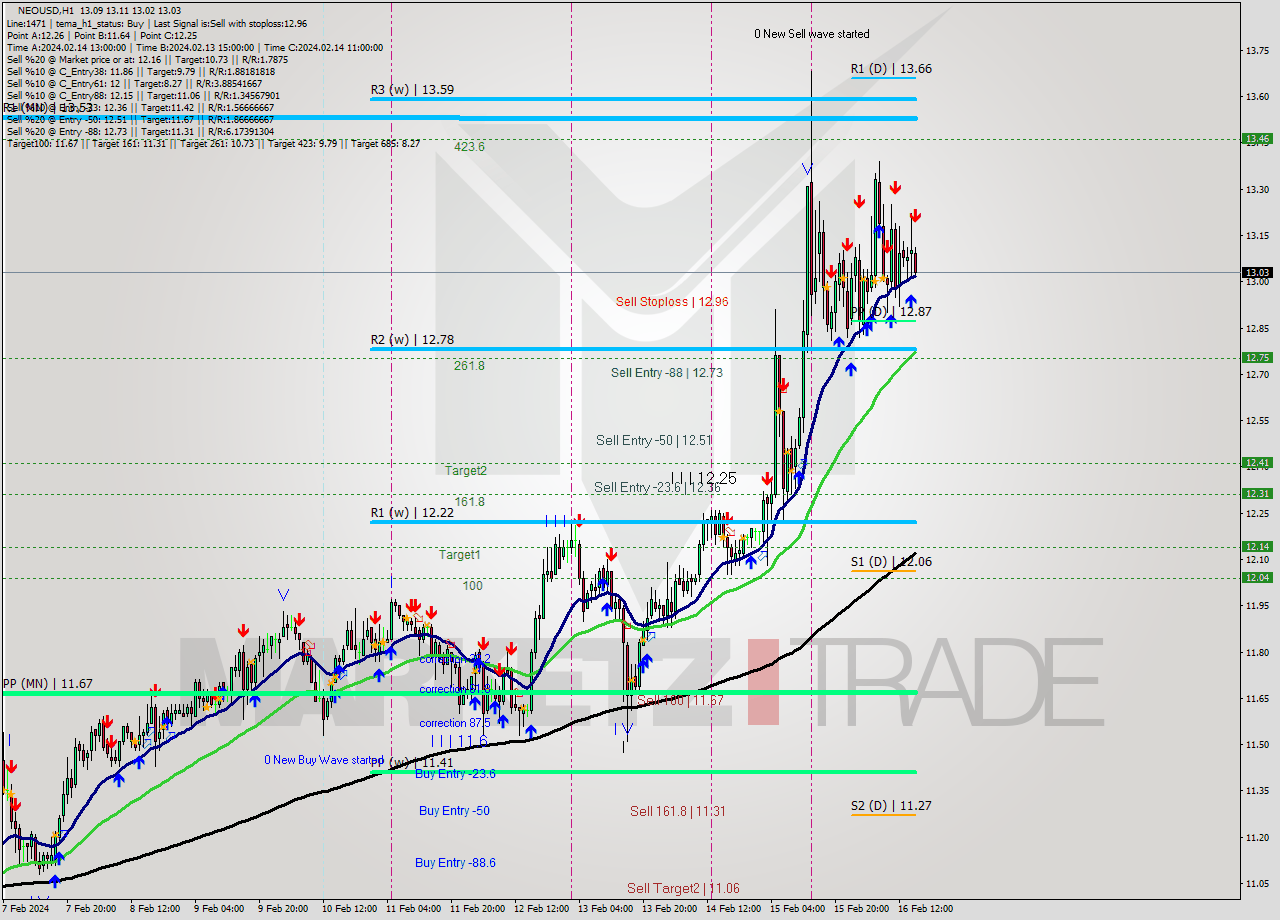The image size is (1280, 920).
Task: Select the 'S1 (D) | 12.06' support label
Action: pyautogui.click(x=891, y=562)
